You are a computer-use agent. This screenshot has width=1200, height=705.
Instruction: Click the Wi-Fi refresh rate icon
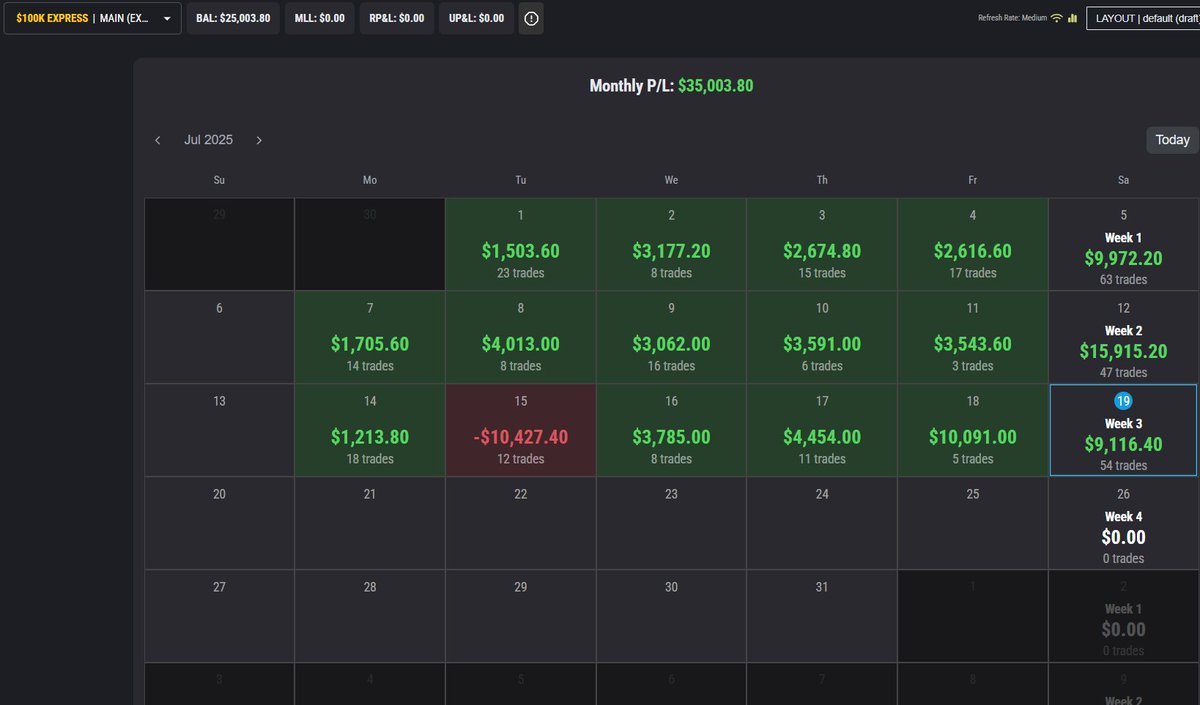1057,18
